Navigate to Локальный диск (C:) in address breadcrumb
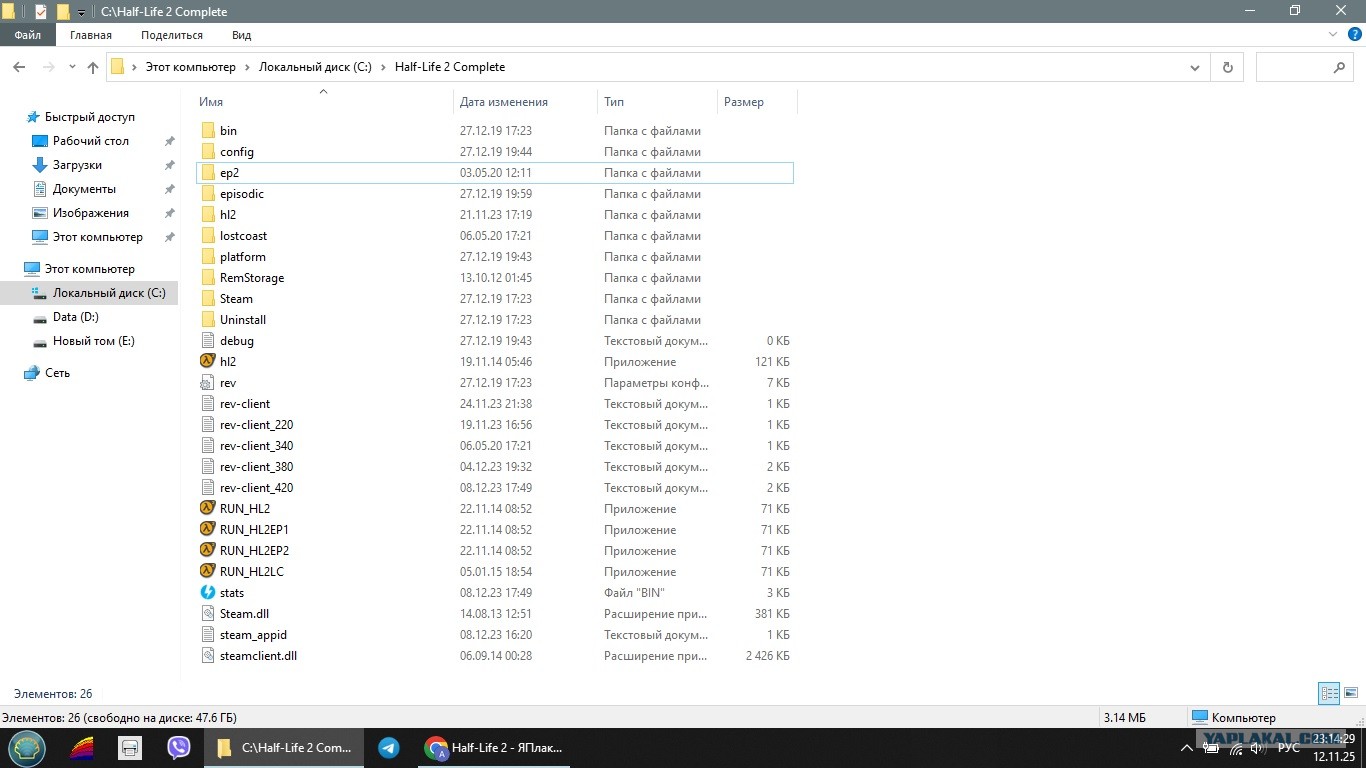Viewport: 1366px width, 768px height. click(315, 67)
